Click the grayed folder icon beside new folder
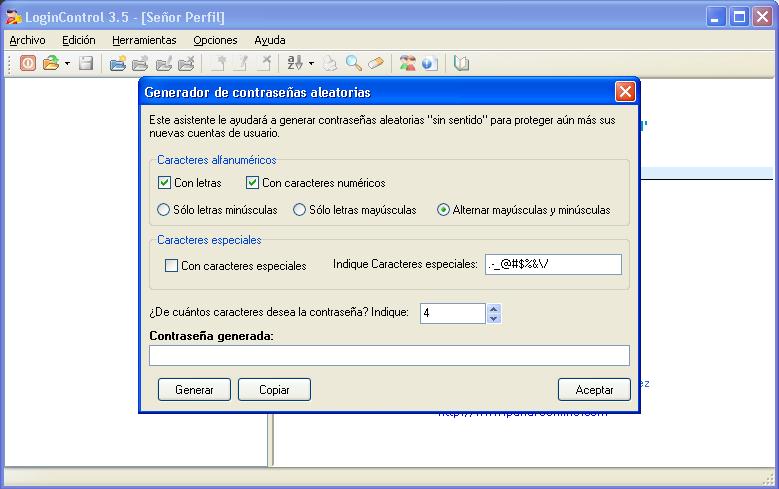The image size is (779, 489). coord(140,64)
